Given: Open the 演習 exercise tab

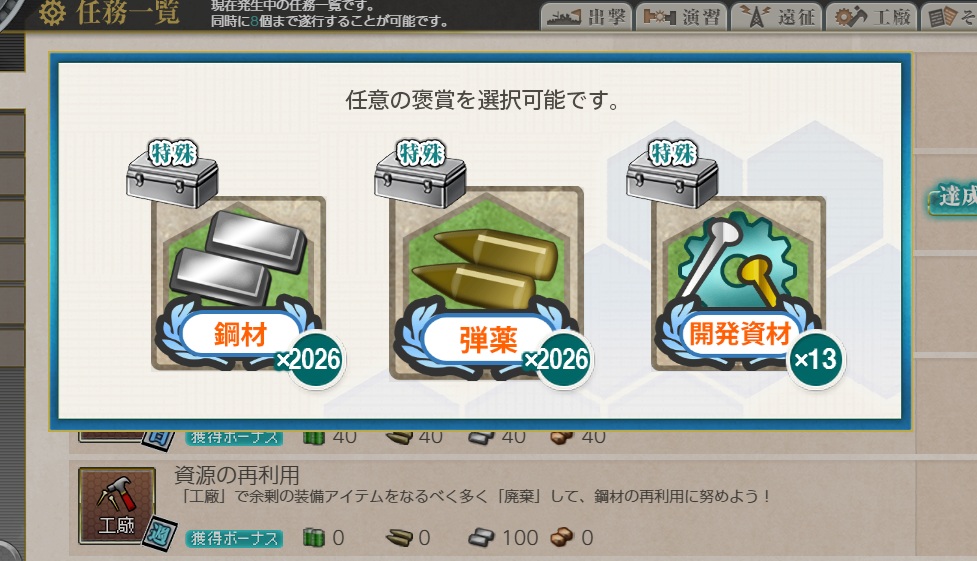Looking at the screenshot, I should point(682,16).
